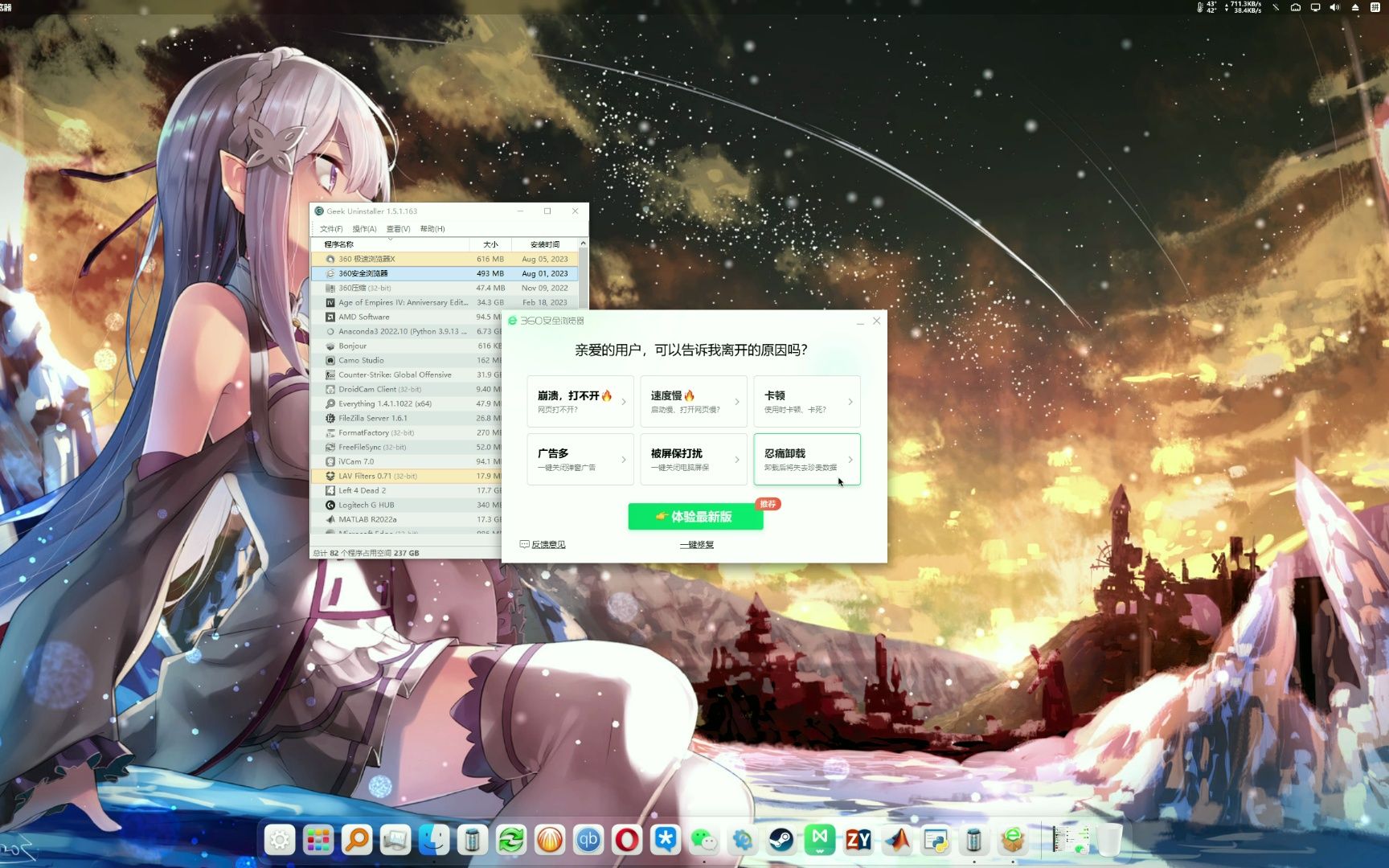
Task: Open System Preferences gear in dock
Action: (x=280, y=841)
